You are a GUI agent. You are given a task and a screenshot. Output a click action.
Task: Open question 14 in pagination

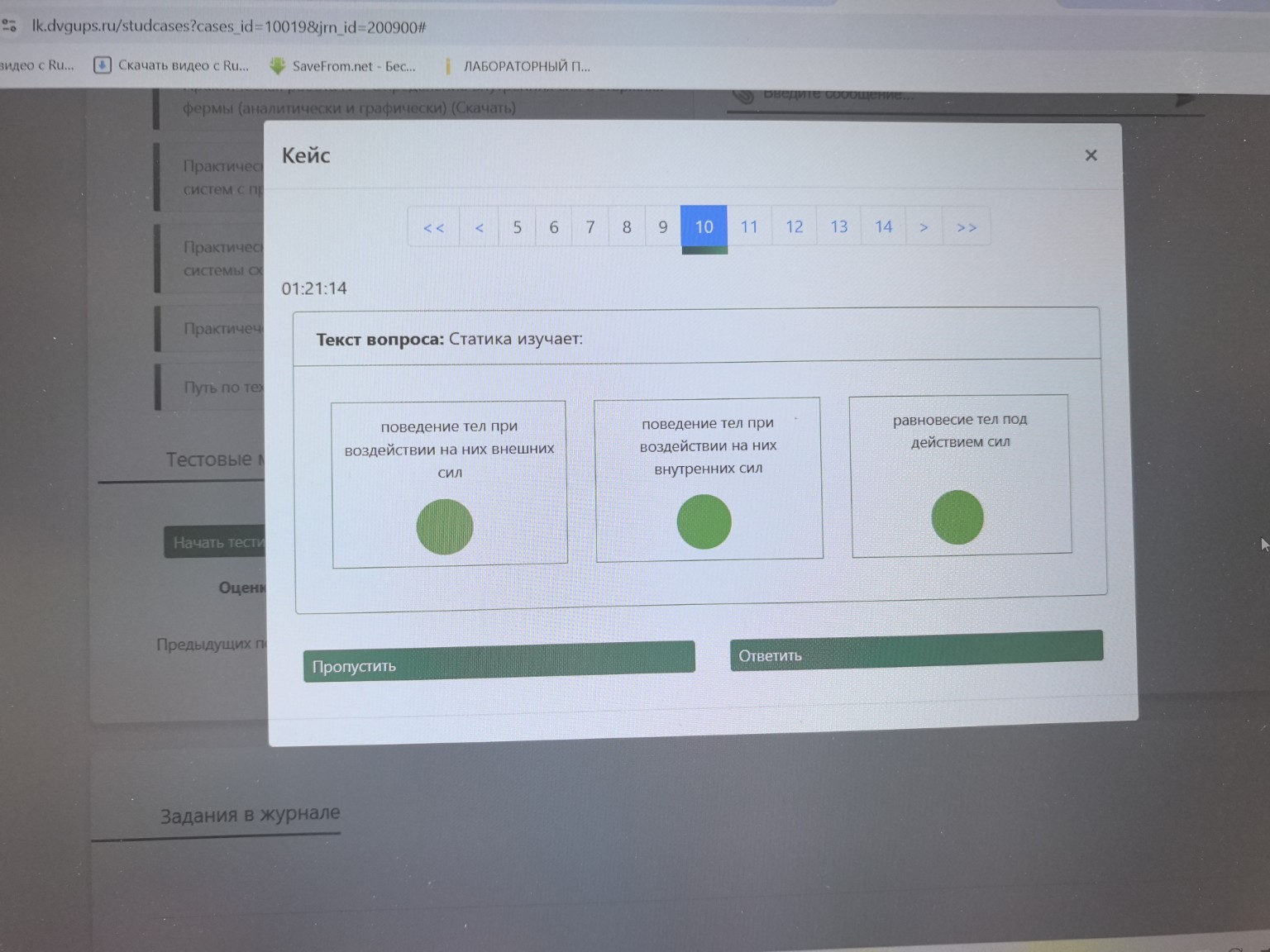coord(883,227)
